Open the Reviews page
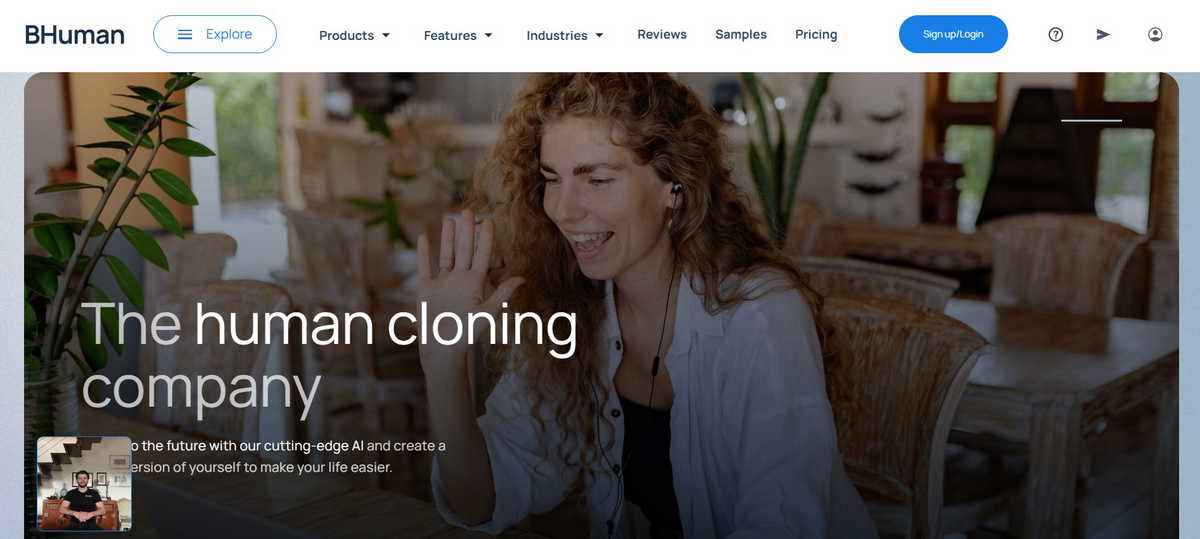The height and width of the screenshot is (539, 1200). click(x=662, y=34)
